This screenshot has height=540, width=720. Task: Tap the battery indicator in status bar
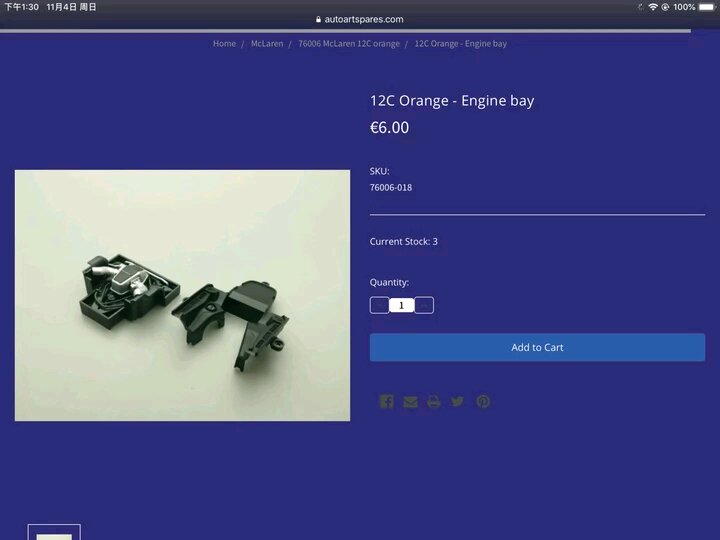click(x=708, y=7)
